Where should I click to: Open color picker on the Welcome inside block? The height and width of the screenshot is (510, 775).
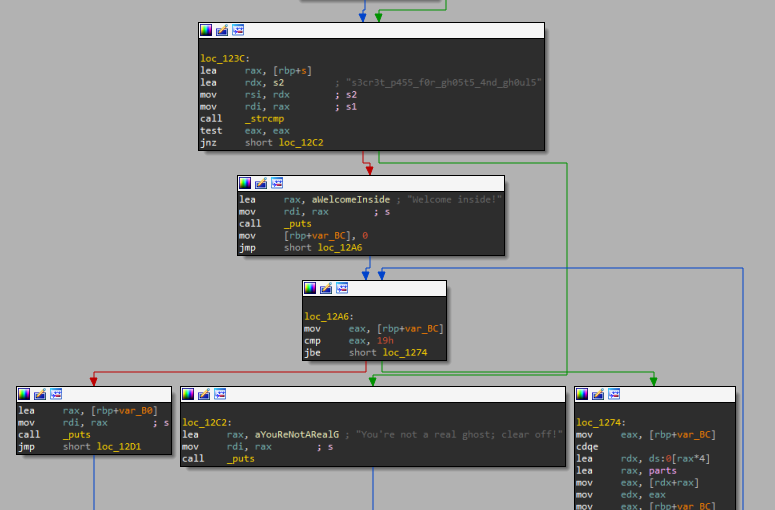245,184
